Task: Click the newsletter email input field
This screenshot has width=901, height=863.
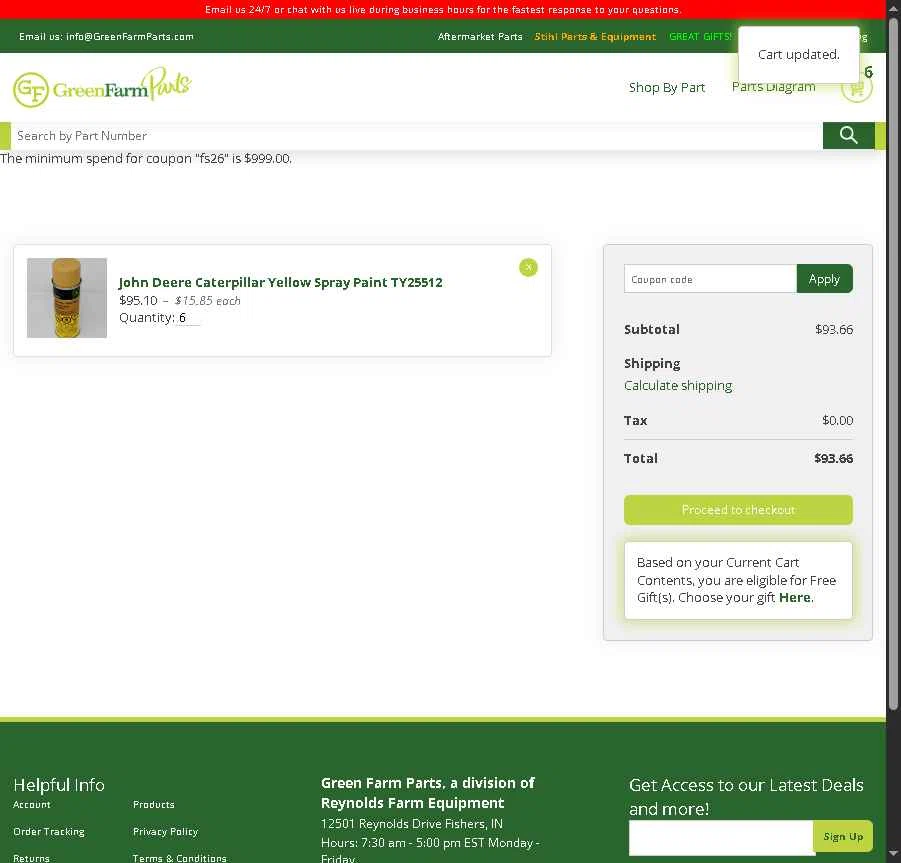Action: tap(721, 838)
